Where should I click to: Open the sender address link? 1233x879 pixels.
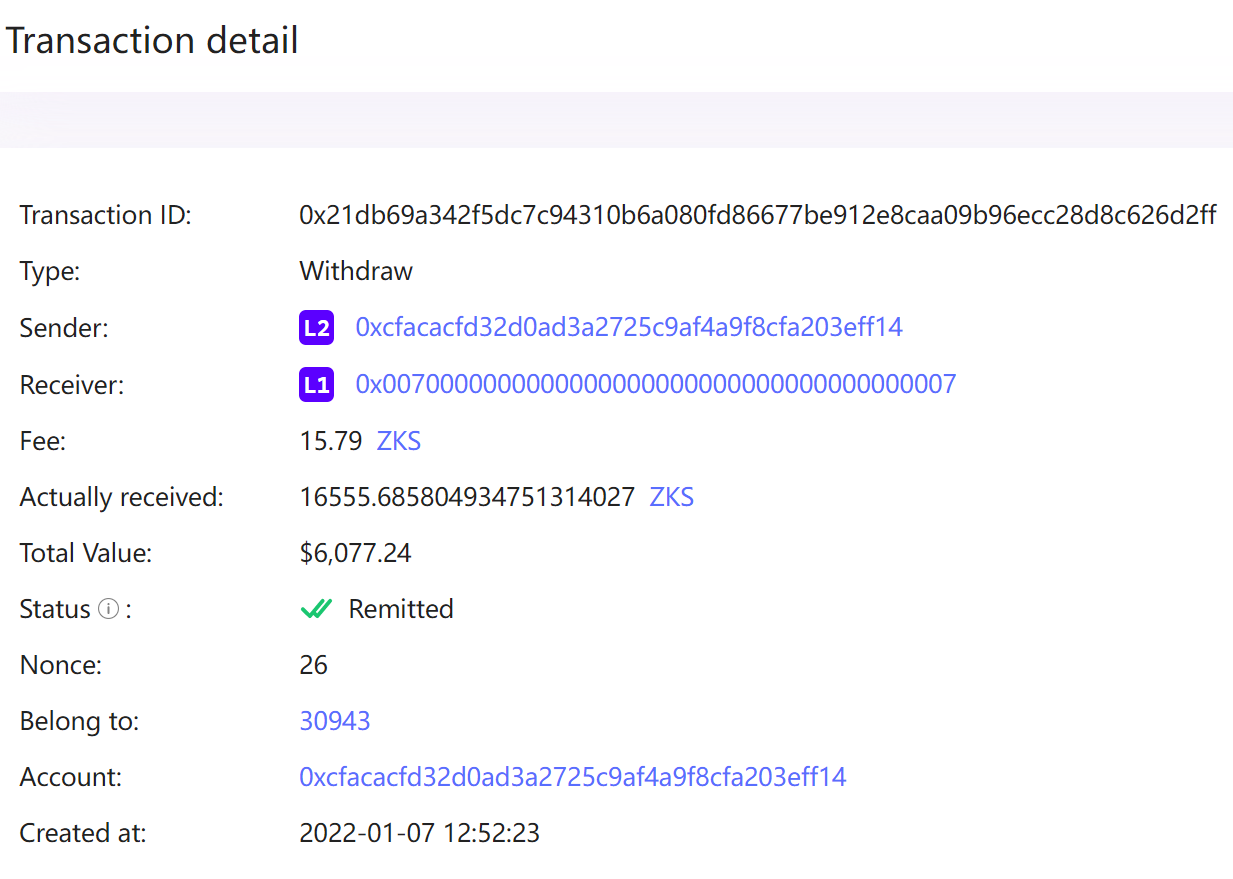[629, 327]
